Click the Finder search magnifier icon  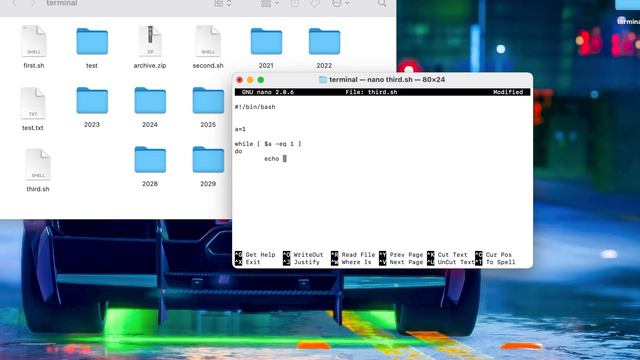pyautogui.click(x=382, y=3)
